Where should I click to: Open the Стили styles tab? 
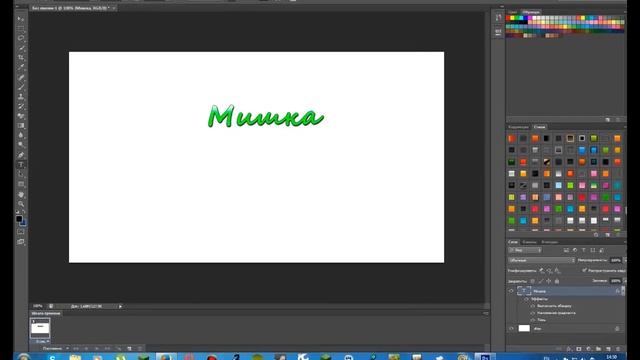539,127
